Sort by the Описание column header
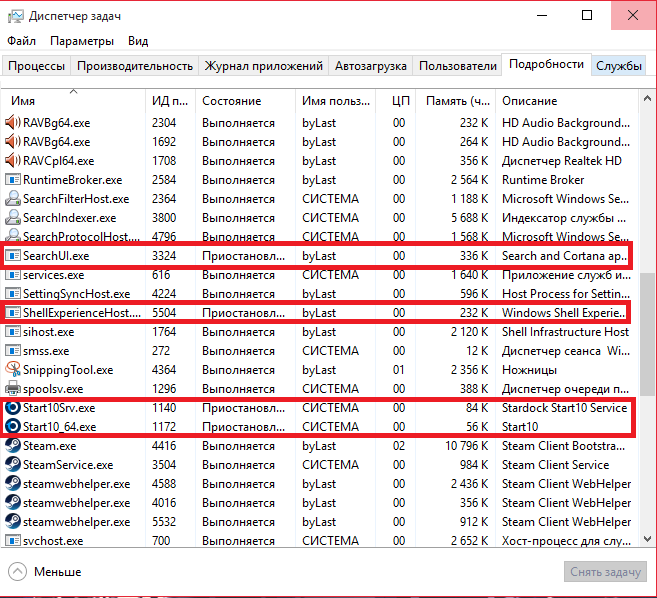This screenshot has width=657, height=598. coord(567,101)
